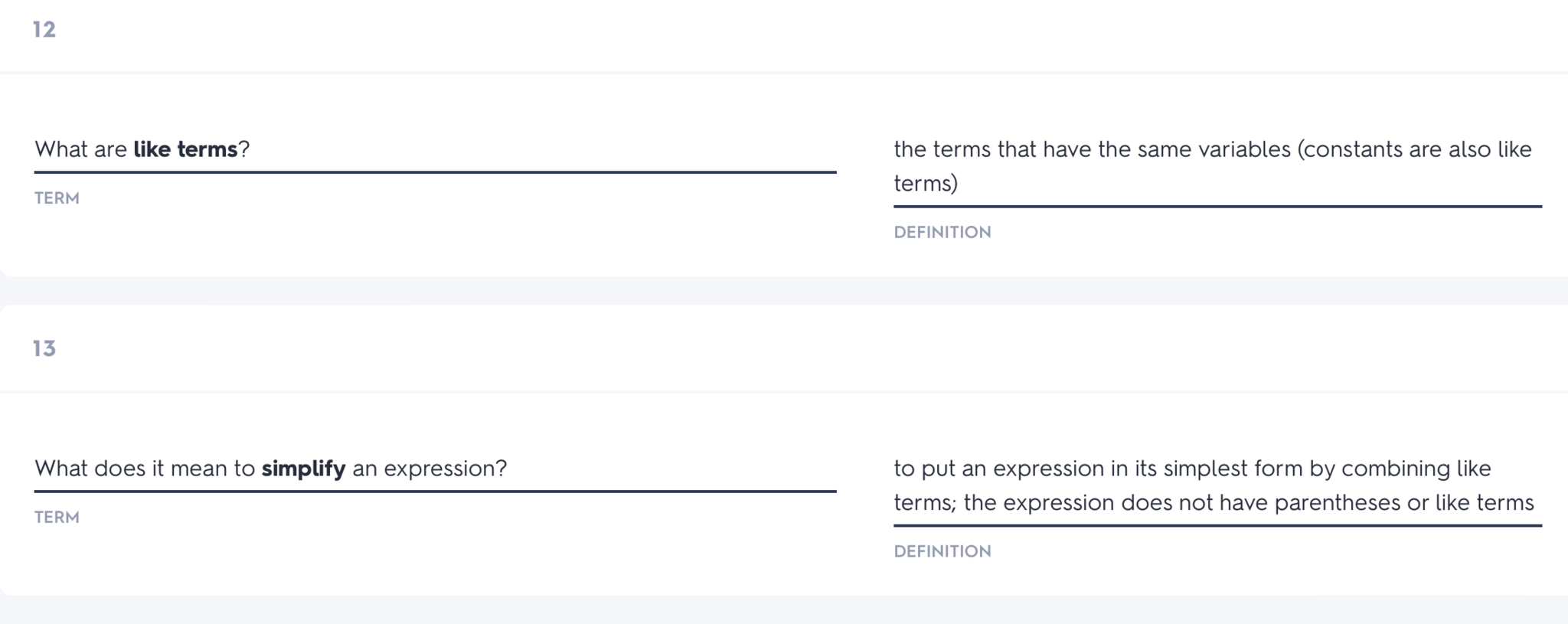Click the gap between cards 12 and 13
The width and height of the screenshot is (1568, 624).
tap(784, 291)
